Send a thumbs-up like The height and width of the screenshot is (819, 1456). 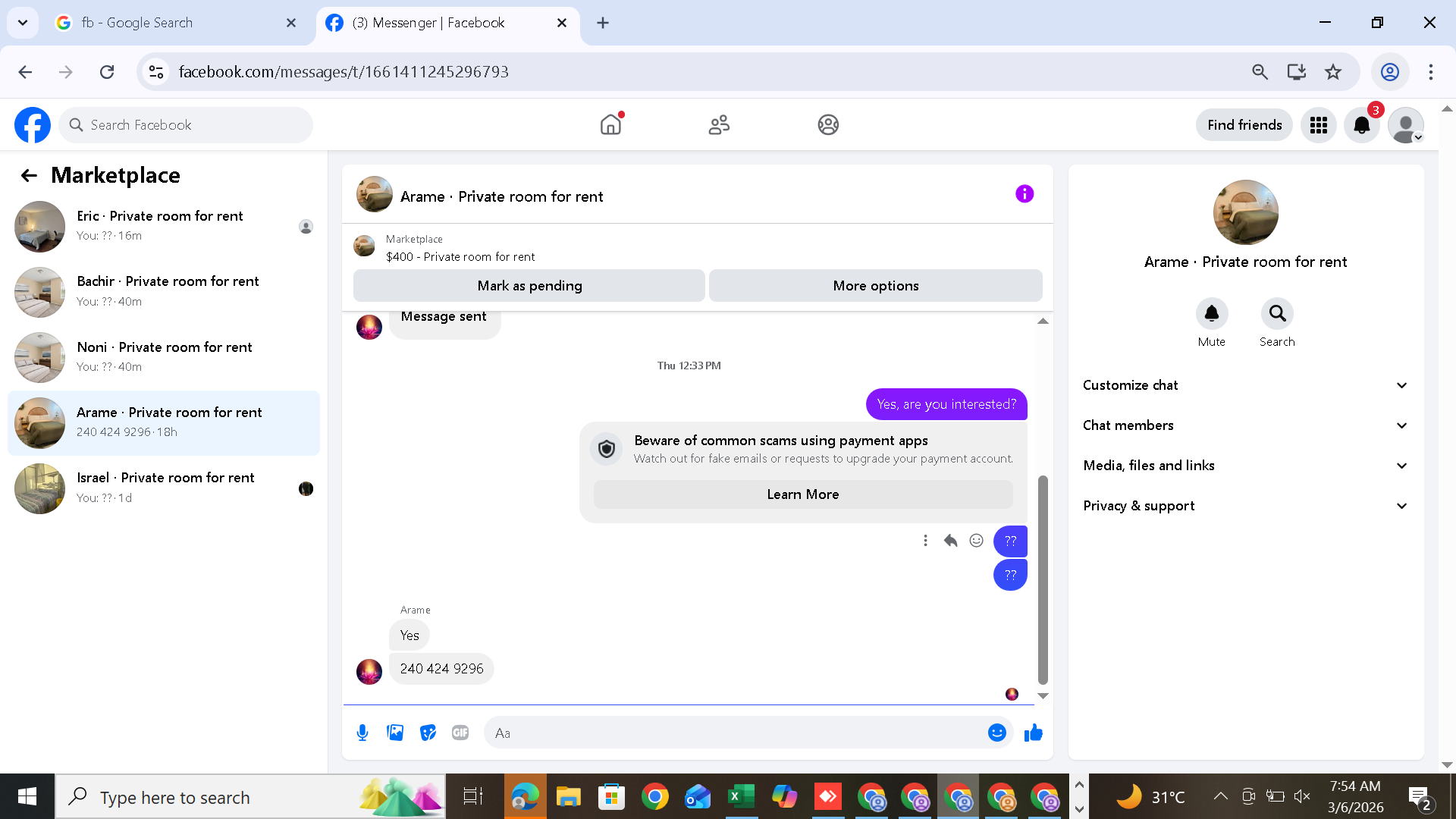point(1034,733)
